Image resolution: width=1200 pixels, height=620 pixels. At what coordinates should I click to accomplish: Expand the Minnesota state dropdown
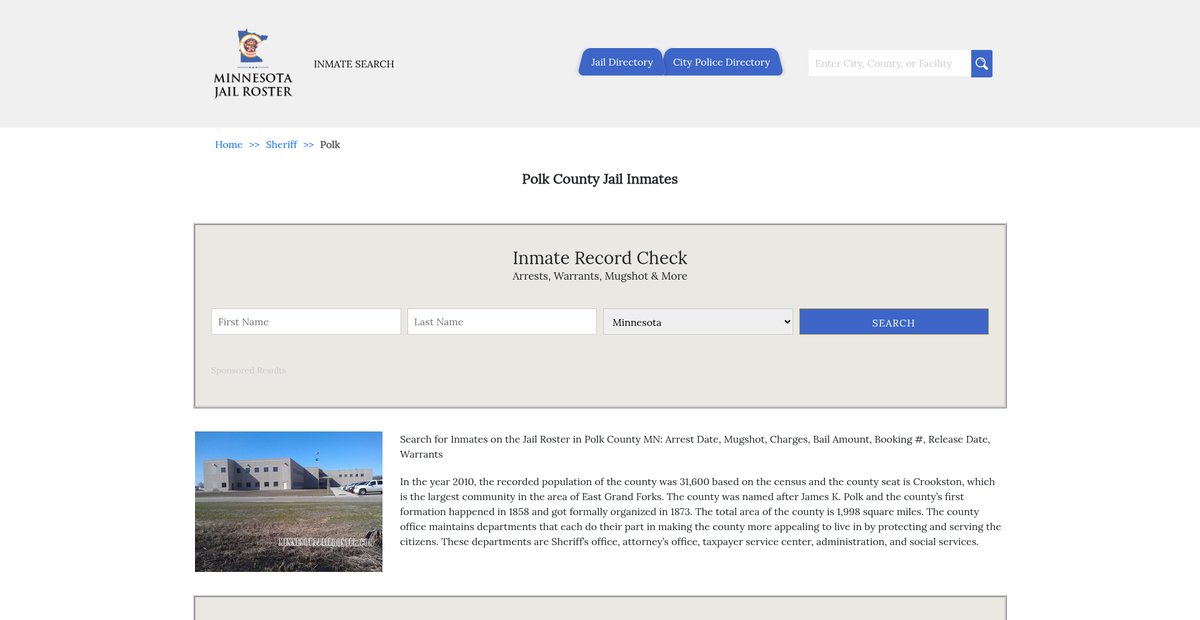click(x=698, y=322)
